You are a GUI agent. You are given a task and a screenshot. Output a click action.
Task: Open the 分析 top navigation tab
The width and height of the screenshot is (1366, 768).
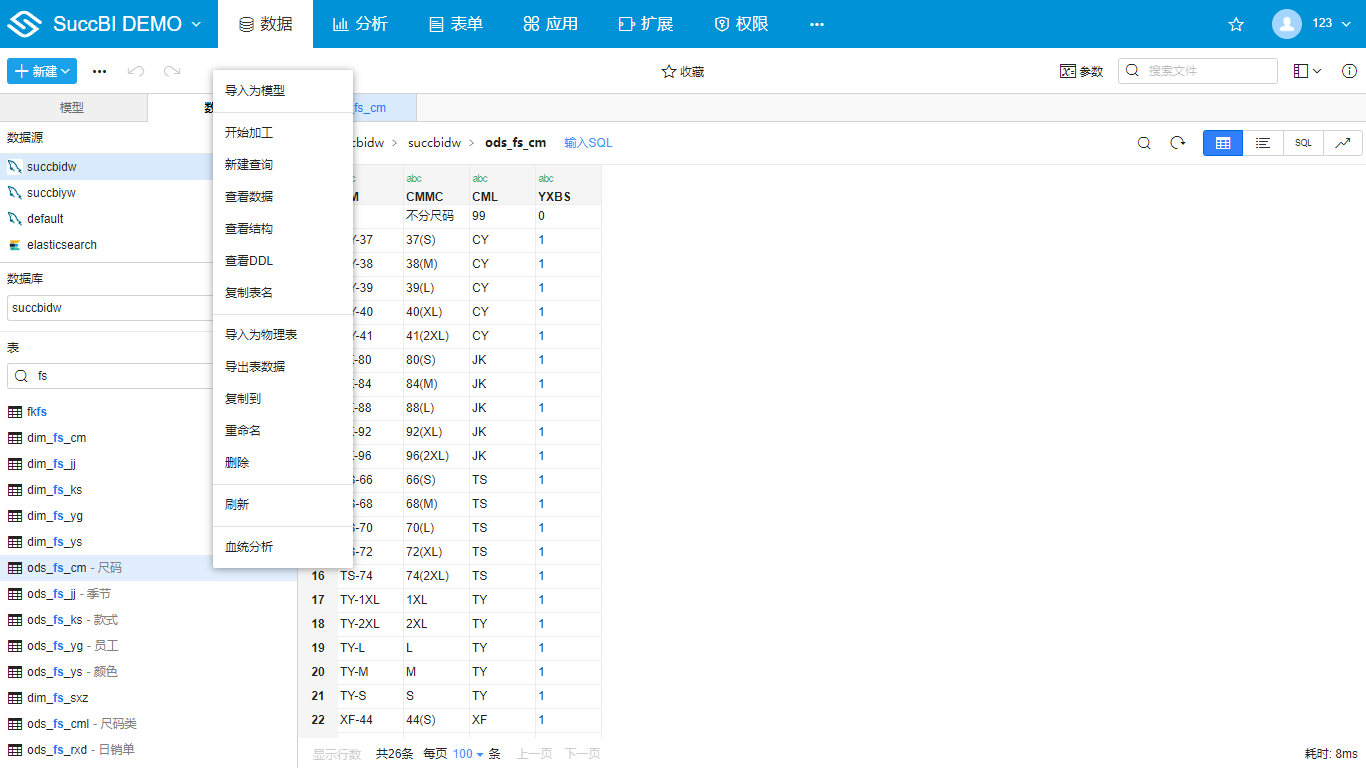(x=360, y=24)
